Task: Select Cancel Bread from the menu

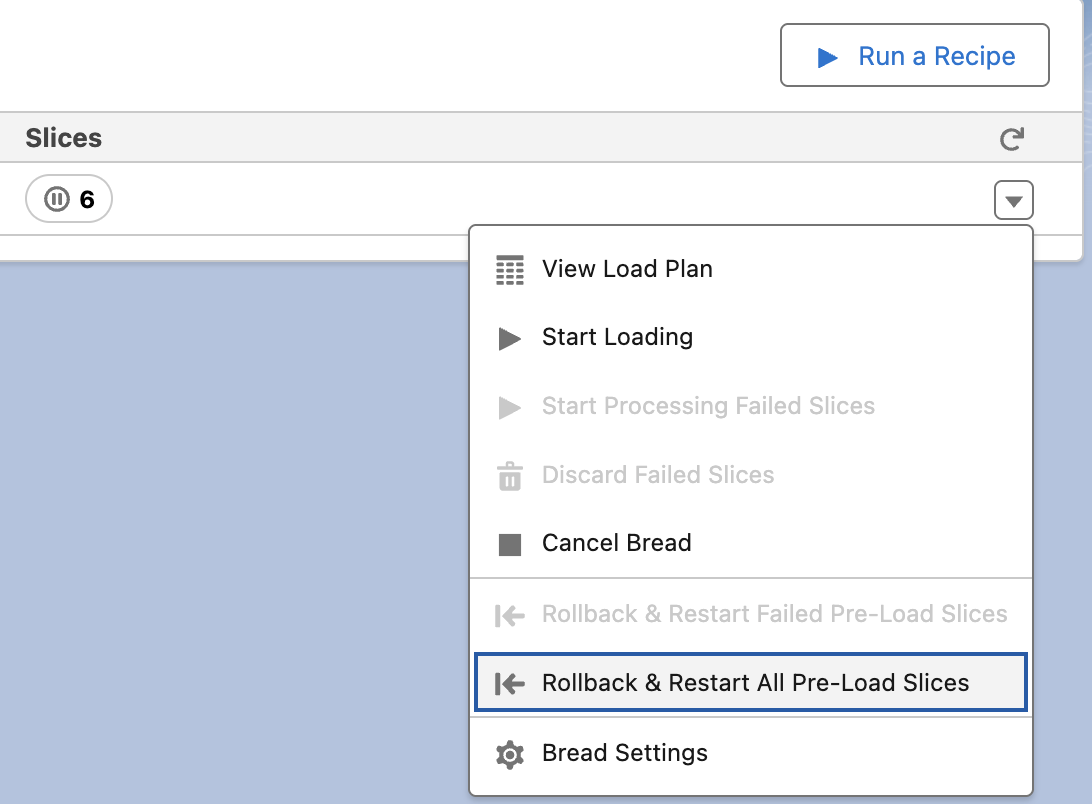Action: [616, 543]
